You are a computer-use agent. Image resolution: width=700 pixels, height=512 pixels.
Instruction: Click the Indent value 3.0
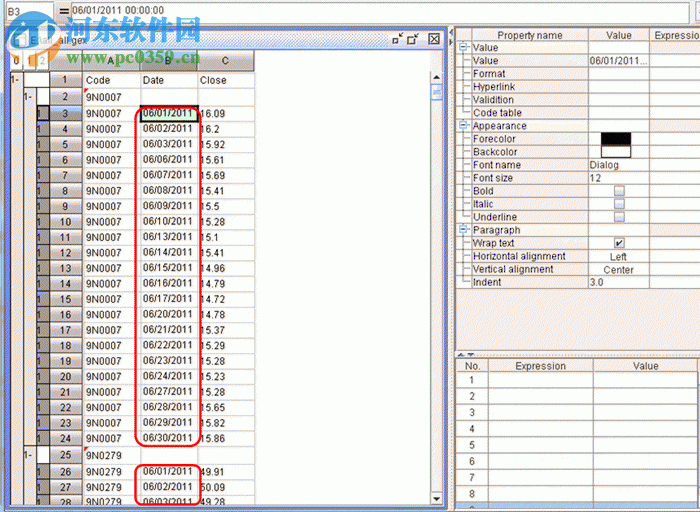(618, 282)
